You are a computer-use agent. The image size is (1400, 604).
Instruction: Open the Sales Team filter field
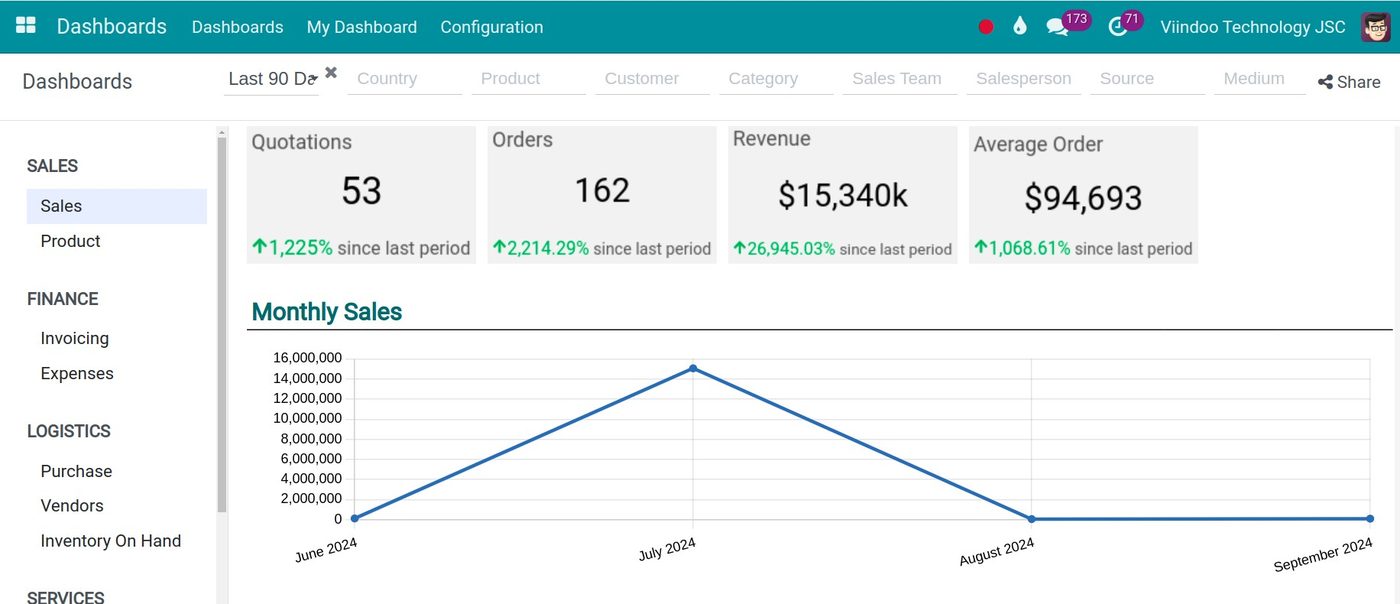coord(900,79)
